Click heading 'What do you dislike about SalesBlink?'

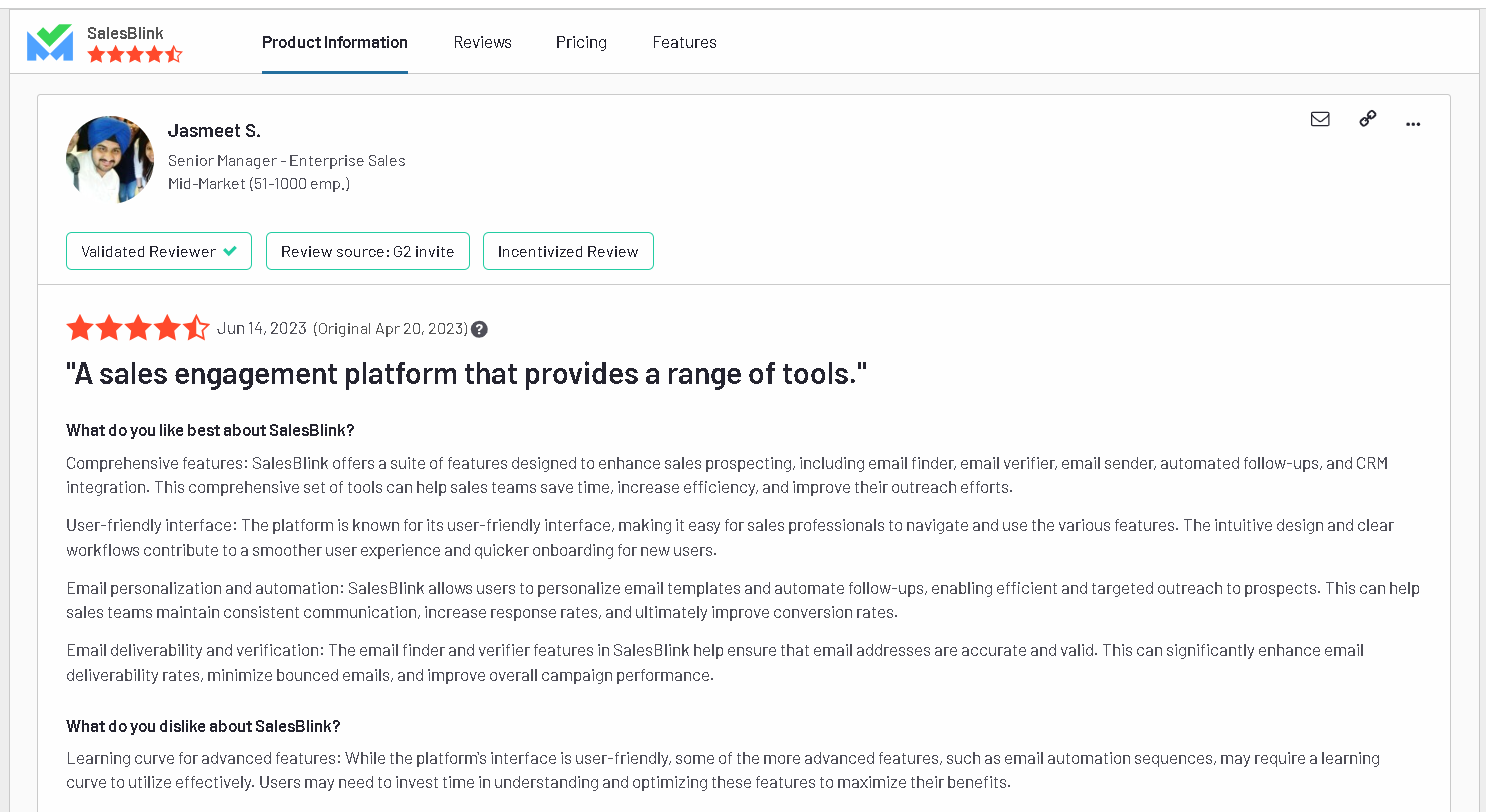[x=203, y=726]
